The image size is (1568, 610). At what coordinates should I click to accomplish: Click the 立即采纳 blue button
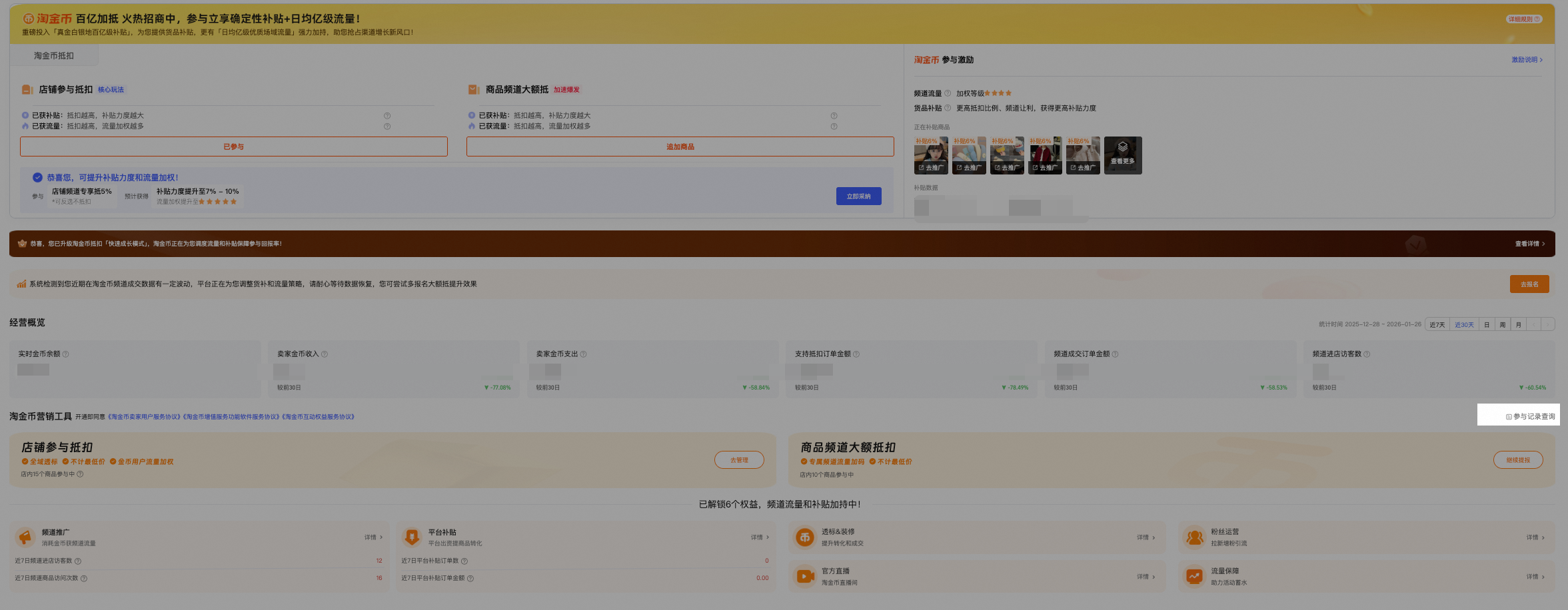tap(858, 196)
